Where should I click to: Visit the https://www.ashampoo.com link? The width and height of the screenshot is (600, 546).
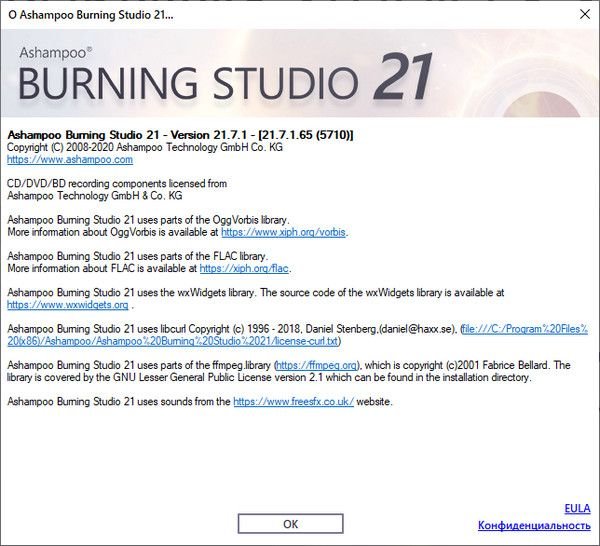pyautogui.click(x=70, y=160)
